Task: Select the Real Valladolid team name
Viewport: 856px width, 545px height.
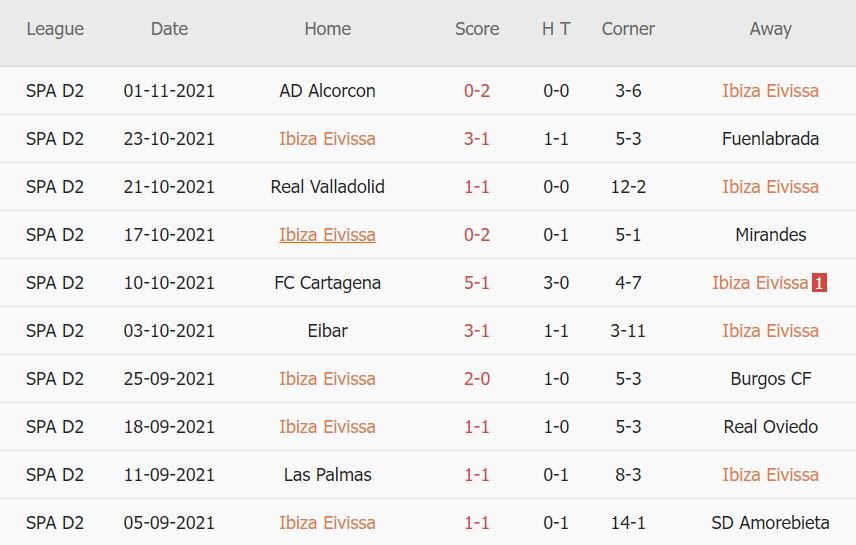Action: [x=328, y=187]
